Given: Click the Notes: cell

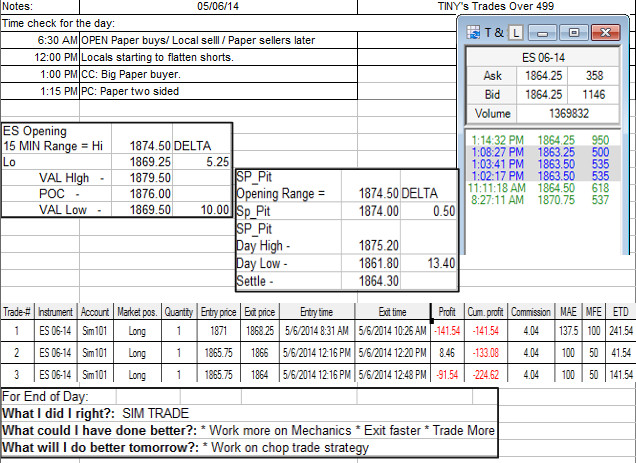Looking at the screenshot, I should (x=40, y=6).
